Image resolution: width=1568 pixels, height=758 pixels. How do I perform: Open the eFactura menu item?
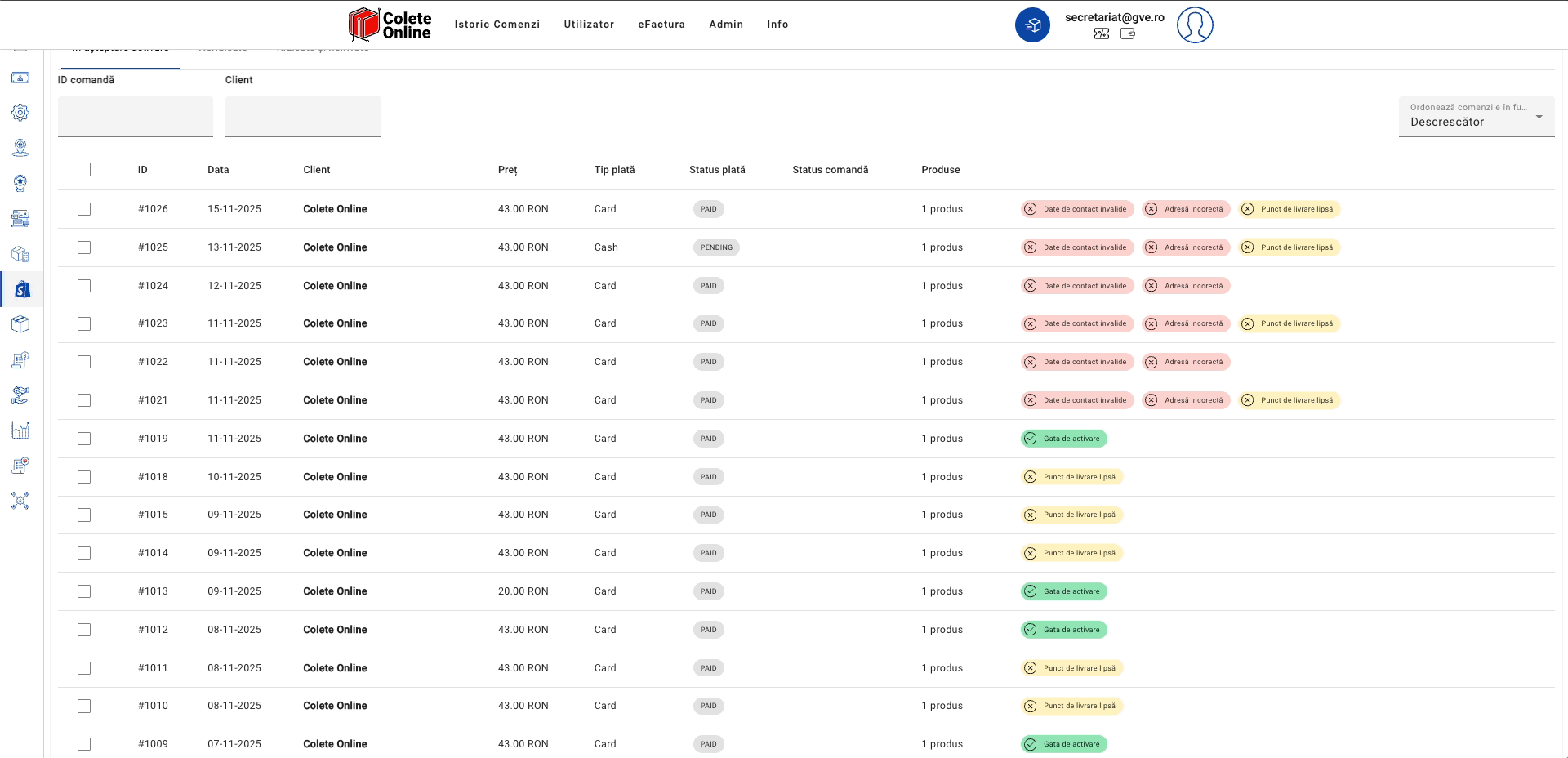tap(661, 25)
